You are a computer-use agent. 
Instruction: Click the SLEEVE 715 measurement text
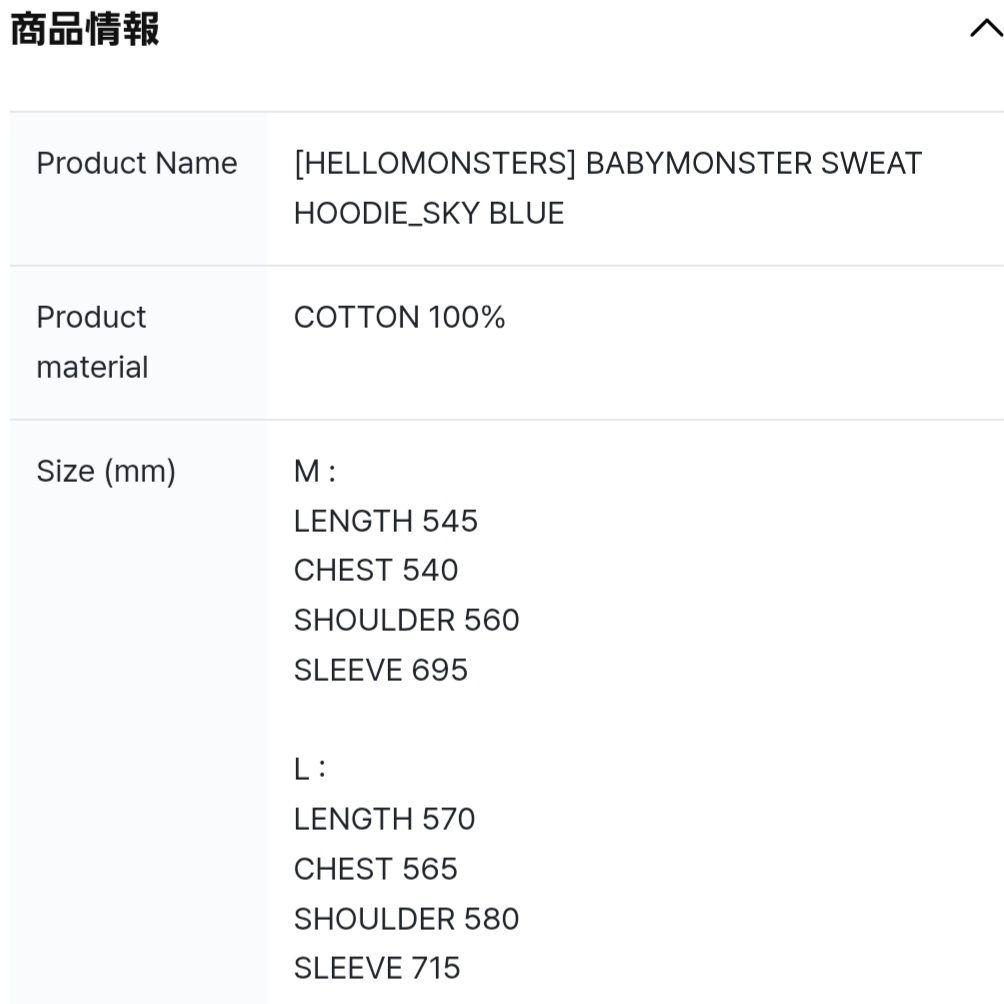(377, 967)
